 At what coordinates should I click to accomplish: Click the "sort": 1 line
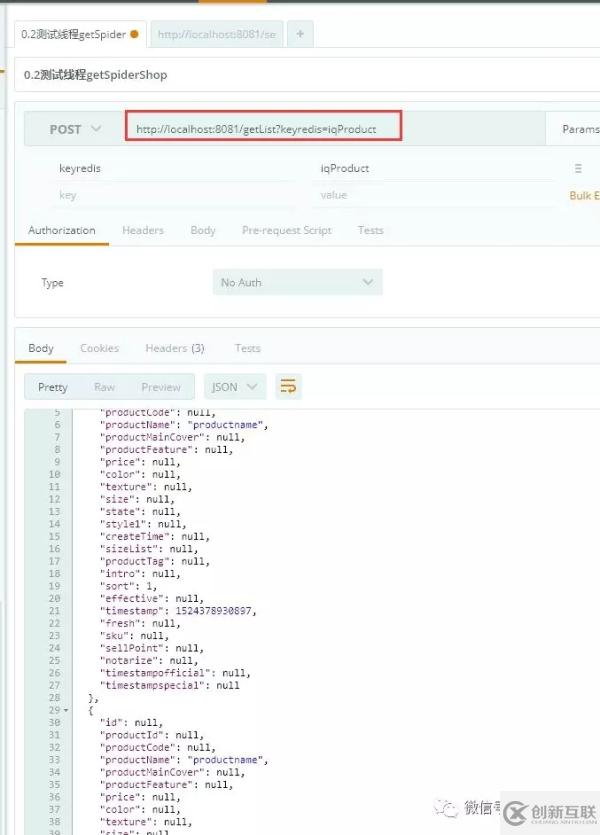pyautogui.click(x=128, y=586)
